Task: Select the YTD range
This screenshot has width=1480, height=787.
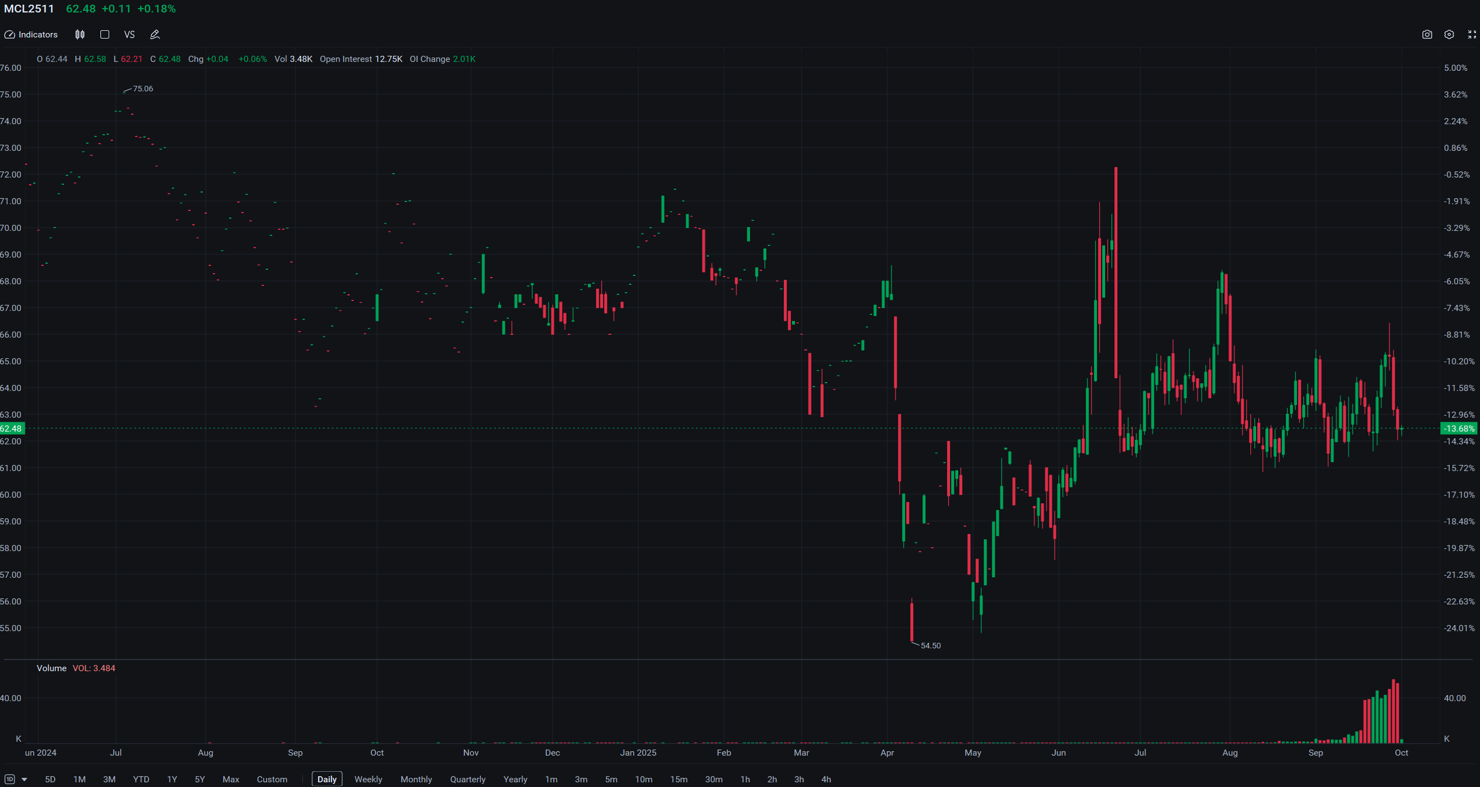Action: click(141, 779)
